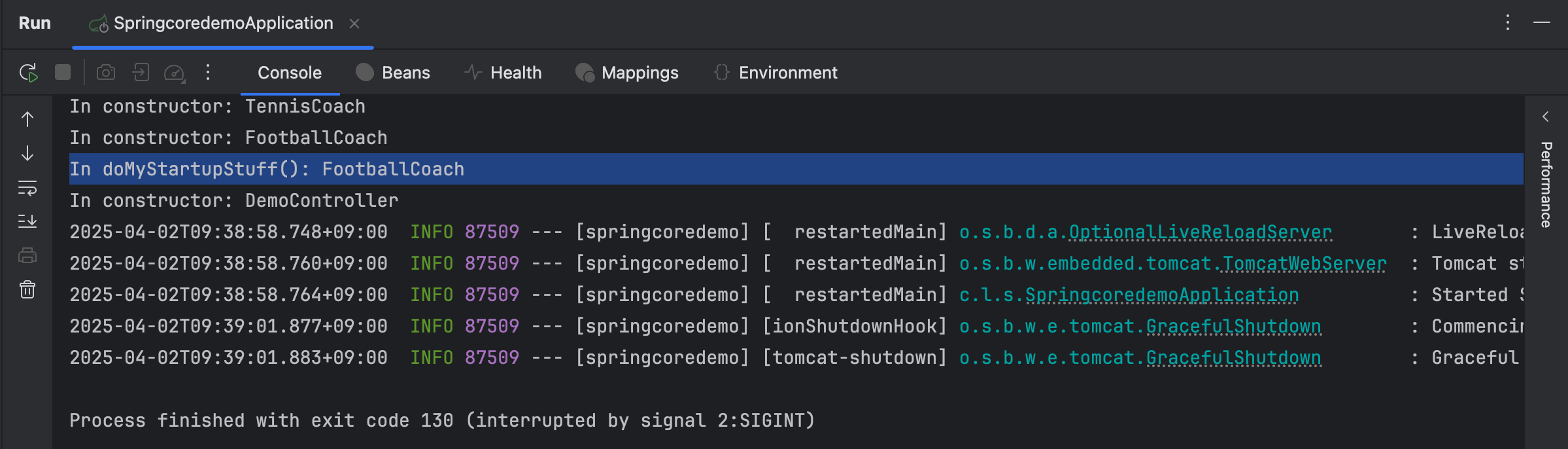Click the camera thread dump icon
Screen dimensions: 1568x449
(x=106, y=73)
